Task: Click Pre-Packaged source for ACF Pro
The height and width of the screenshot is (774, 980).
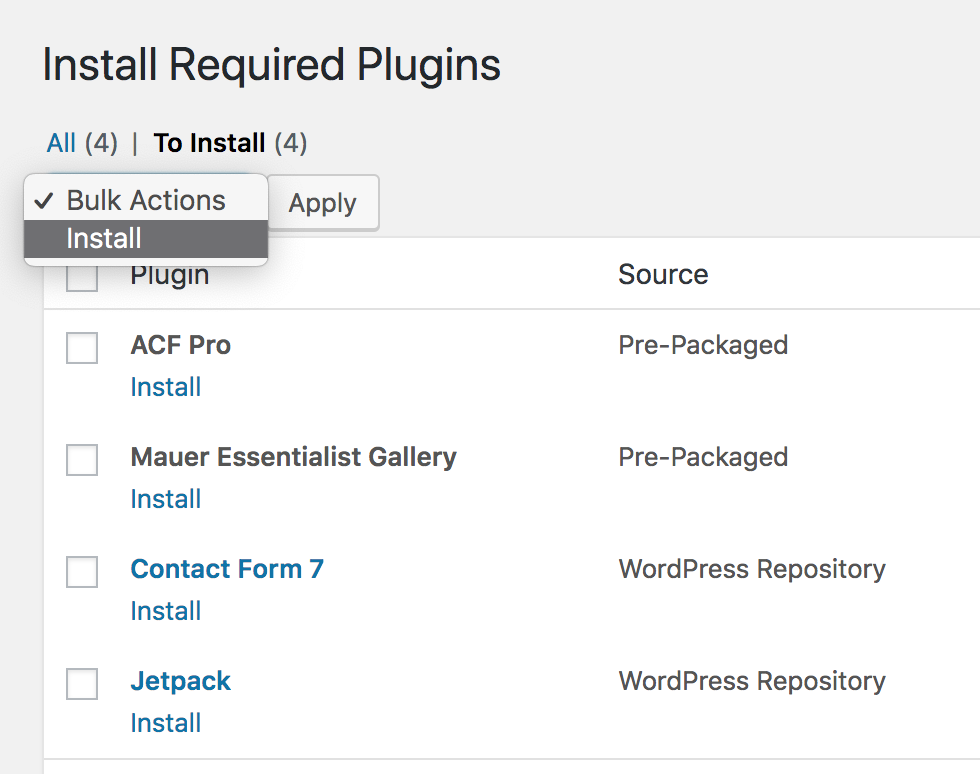Action: coord(703,346)
